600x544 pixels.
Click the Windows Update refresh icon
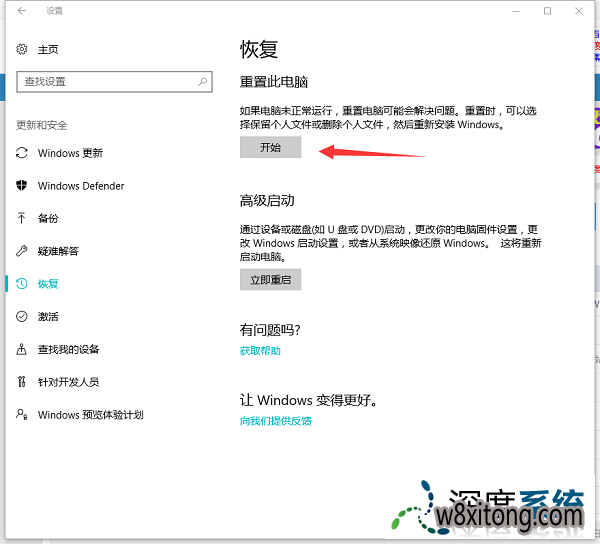tap(22, 153)
